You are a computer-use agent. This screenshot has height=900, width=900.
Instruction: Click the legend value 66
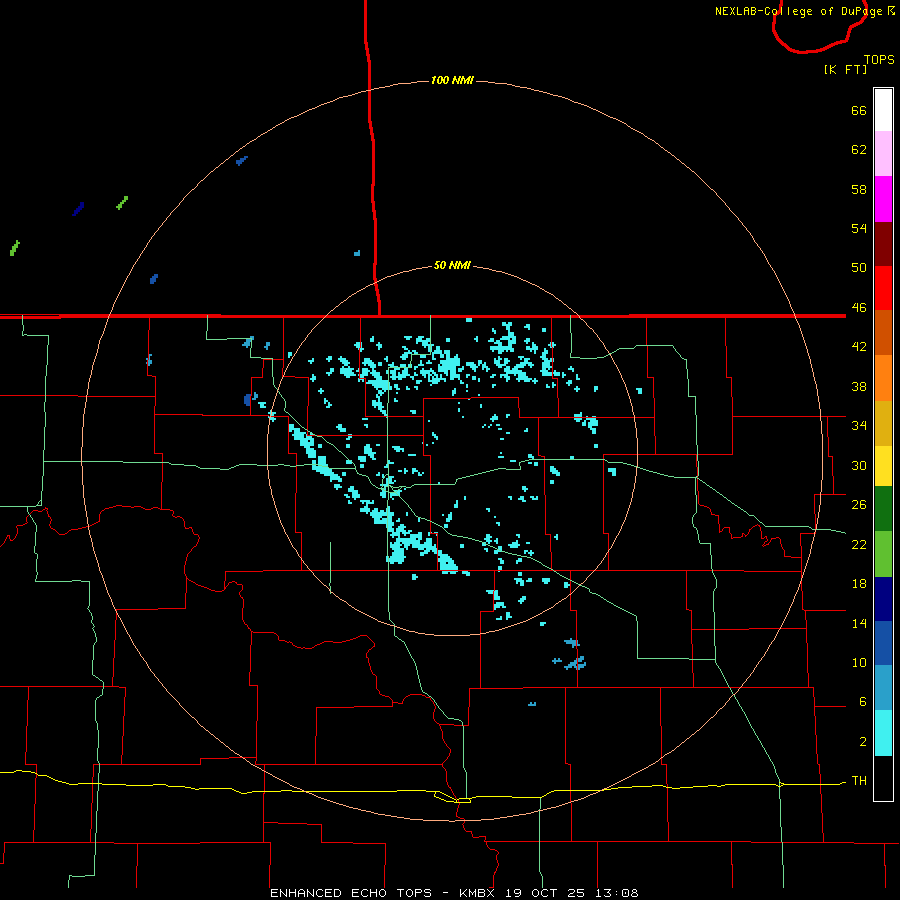tap(859, 110)
